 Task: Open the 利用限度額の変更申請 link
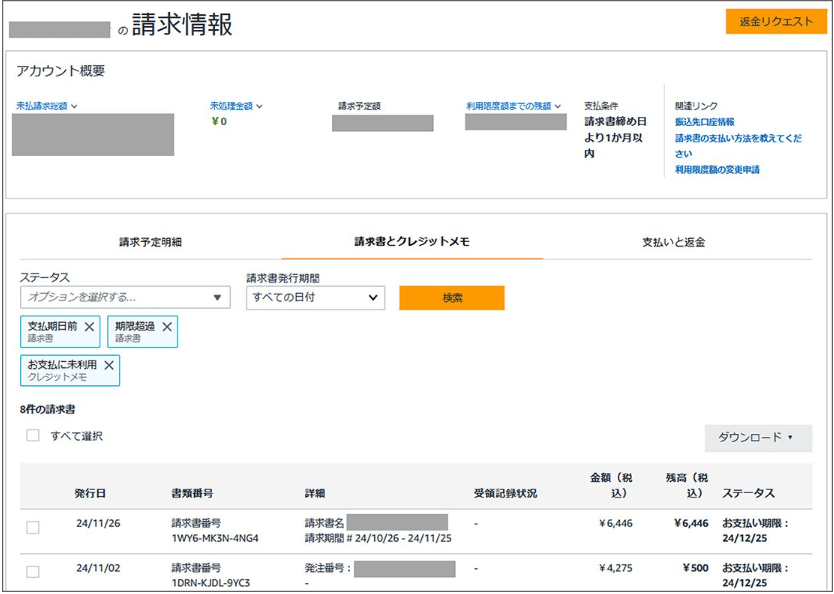click(717, 170)
